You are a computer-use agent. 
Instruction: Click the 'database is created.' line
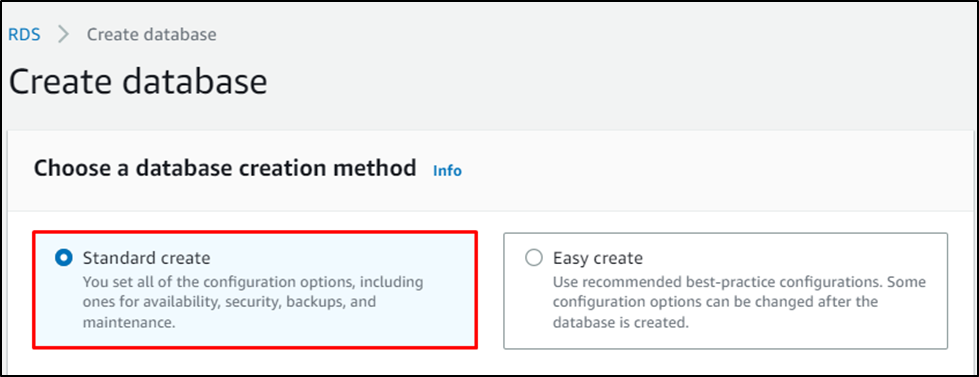click(x=620, y=323)
